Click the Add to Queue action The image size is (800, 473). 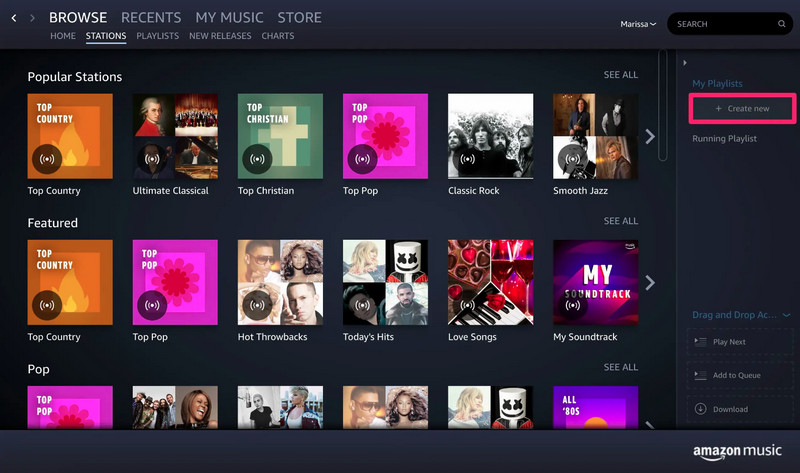(739, 375)
